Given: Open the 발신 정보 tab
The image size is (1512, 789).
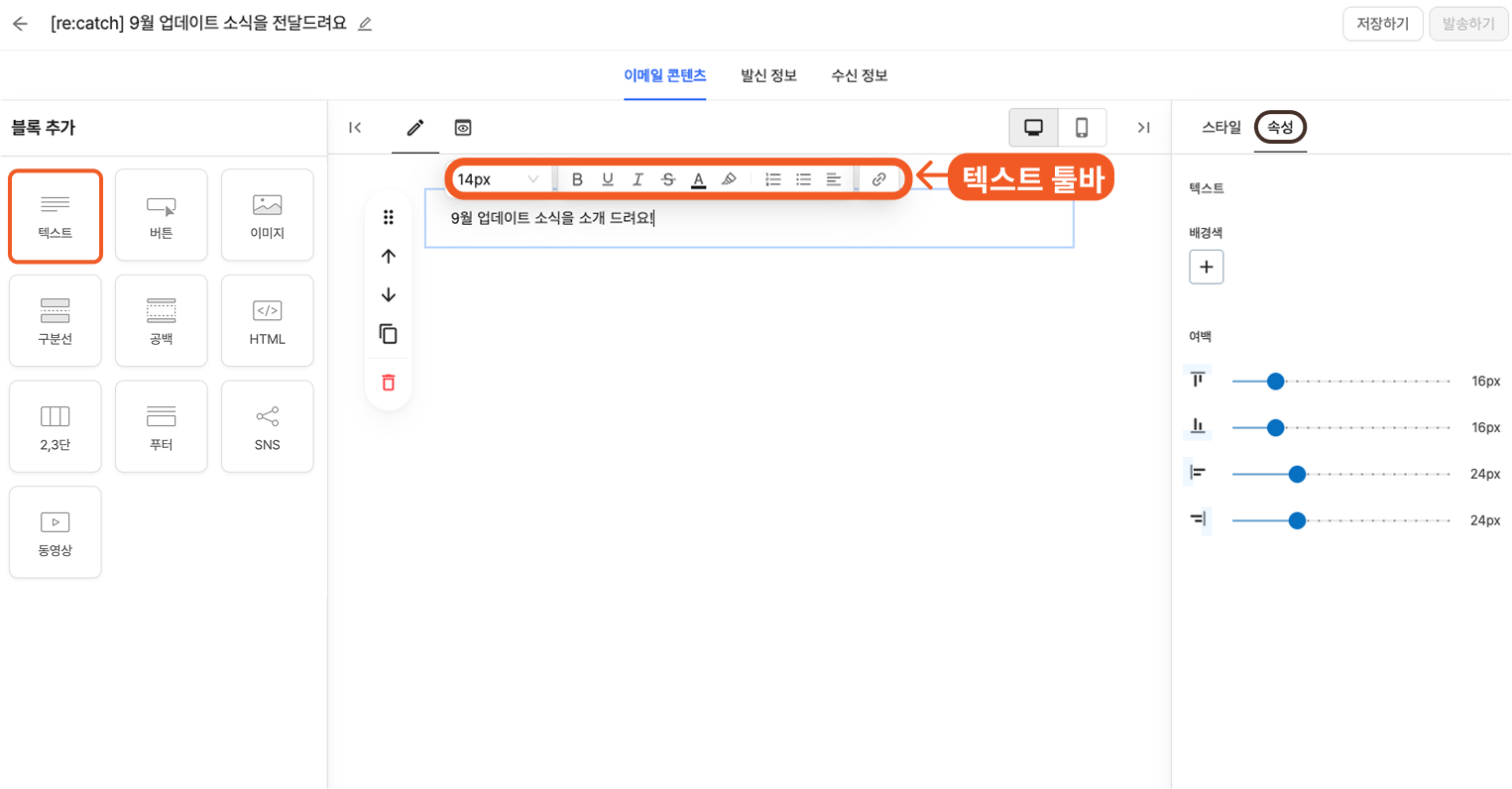Looking at the screenshot, I should tap(768, 75).
